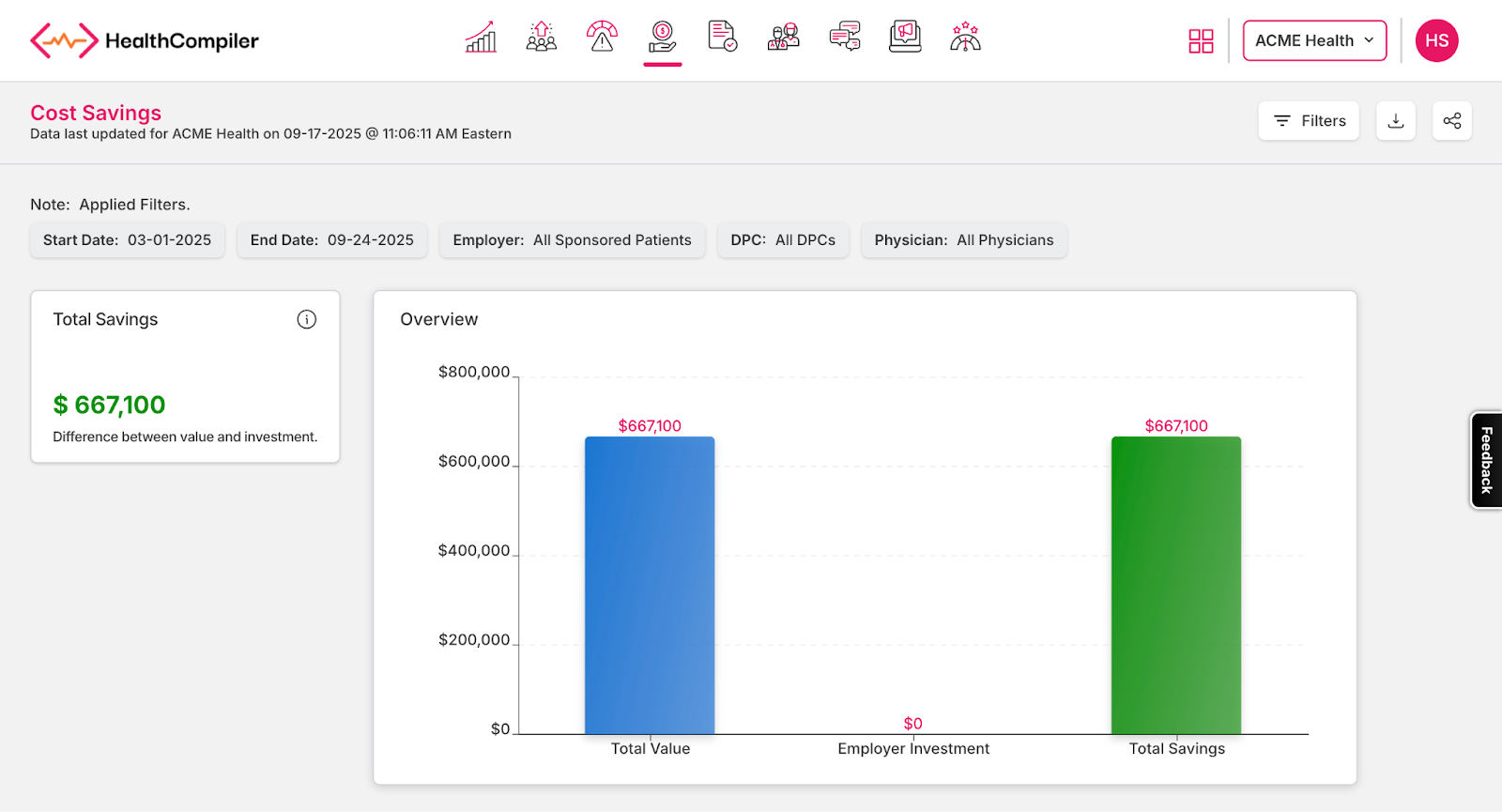Click the HealthCompiler logo
1502x812 pixels.
point(145,41)
